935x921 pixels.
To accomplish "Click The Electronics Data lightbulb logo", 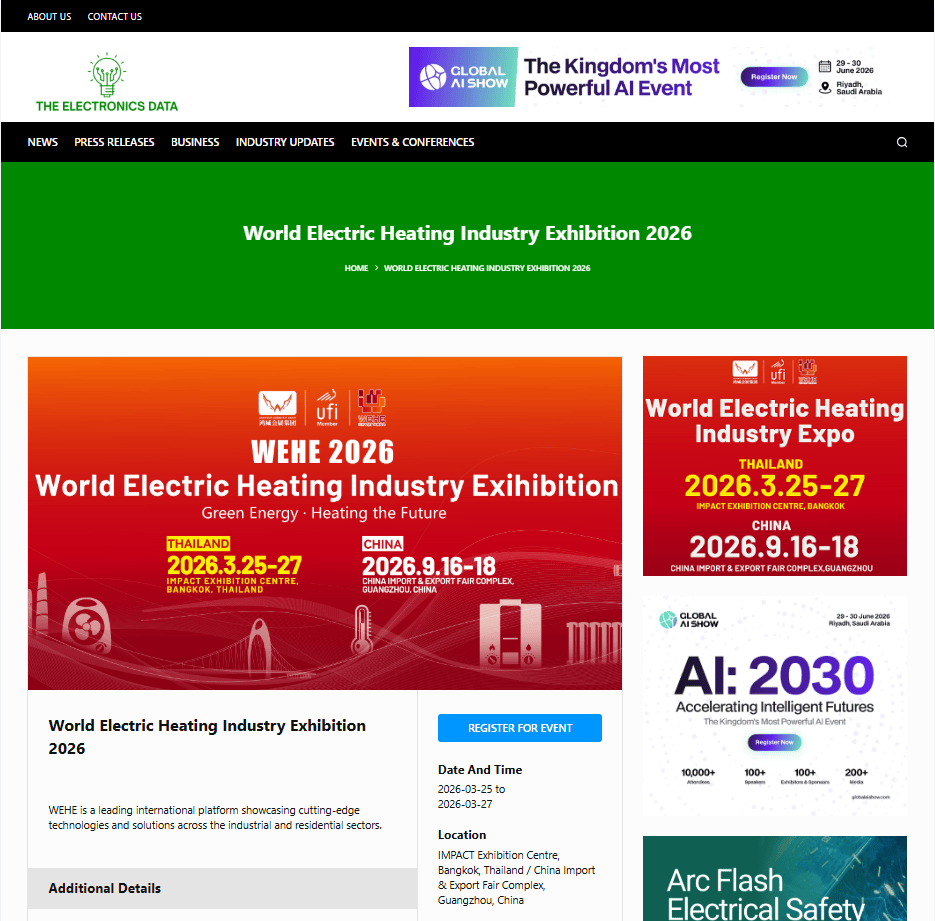I will [x=106, y=82].
